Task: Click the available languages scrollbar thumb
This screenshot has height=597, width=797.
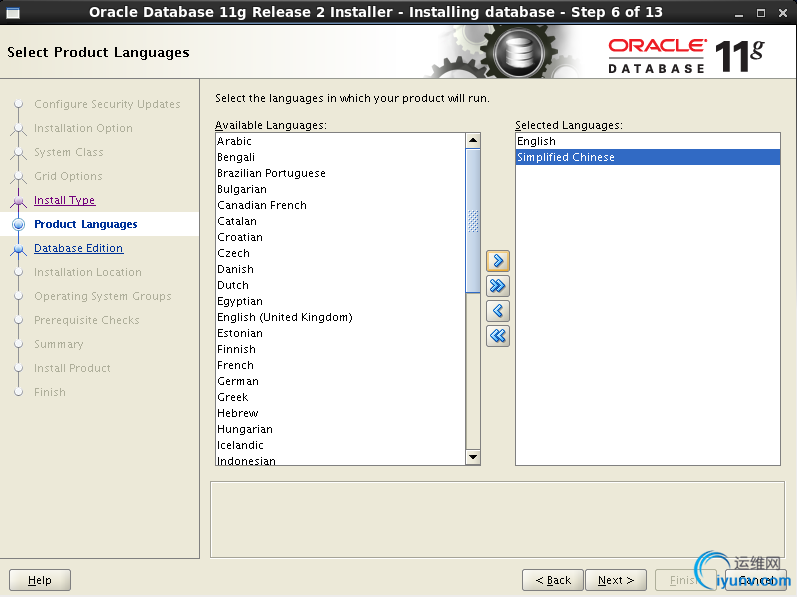Action: 473,221
